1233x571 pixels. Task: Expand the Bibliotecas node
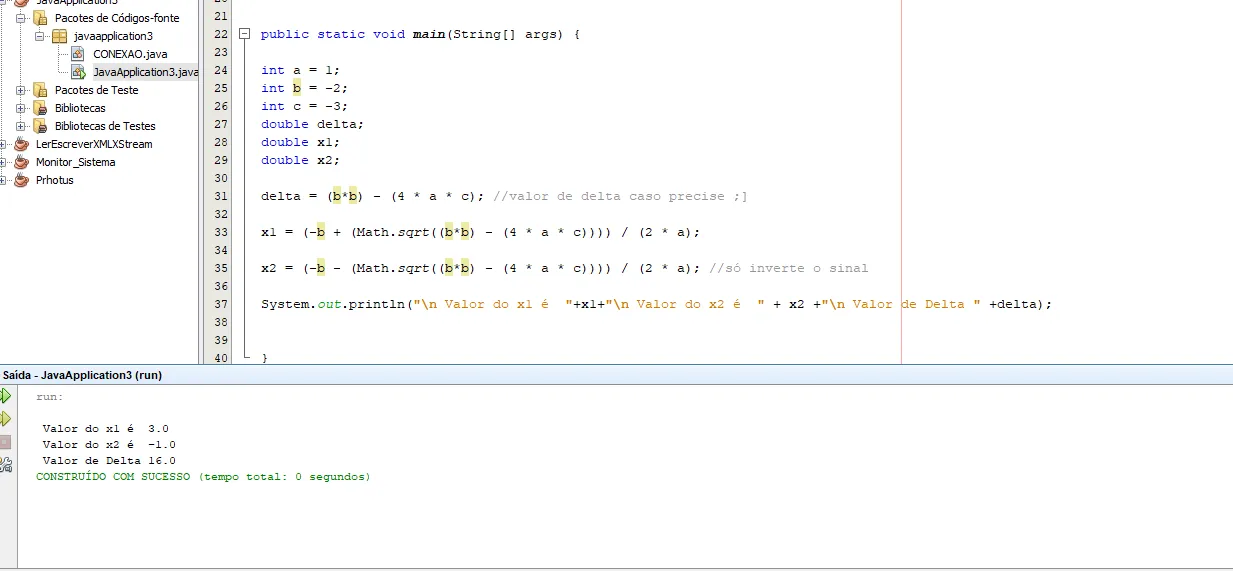click(x=21, y=108)
